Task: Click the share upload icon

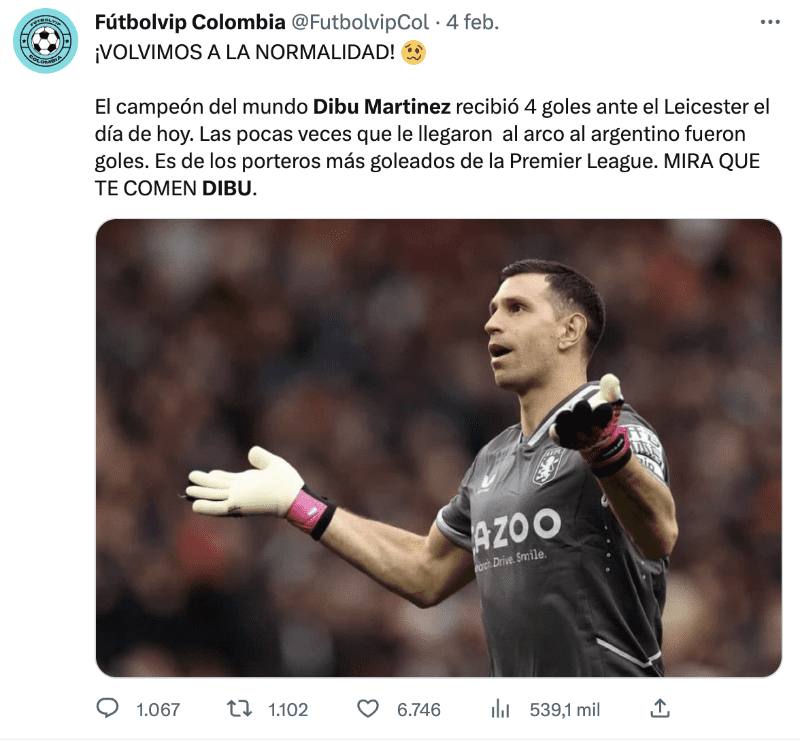Action: point(660,708)
